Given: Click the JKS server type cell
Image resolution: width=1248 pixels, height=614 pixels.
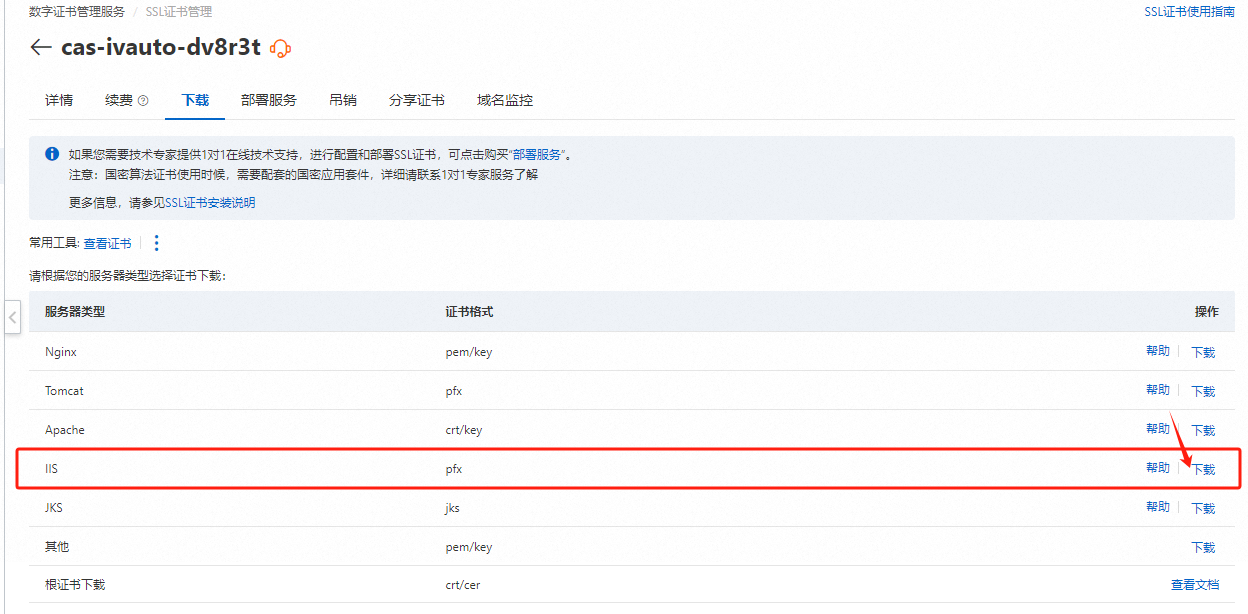Looking at the screenshot, I should click(x=54, y=508).
